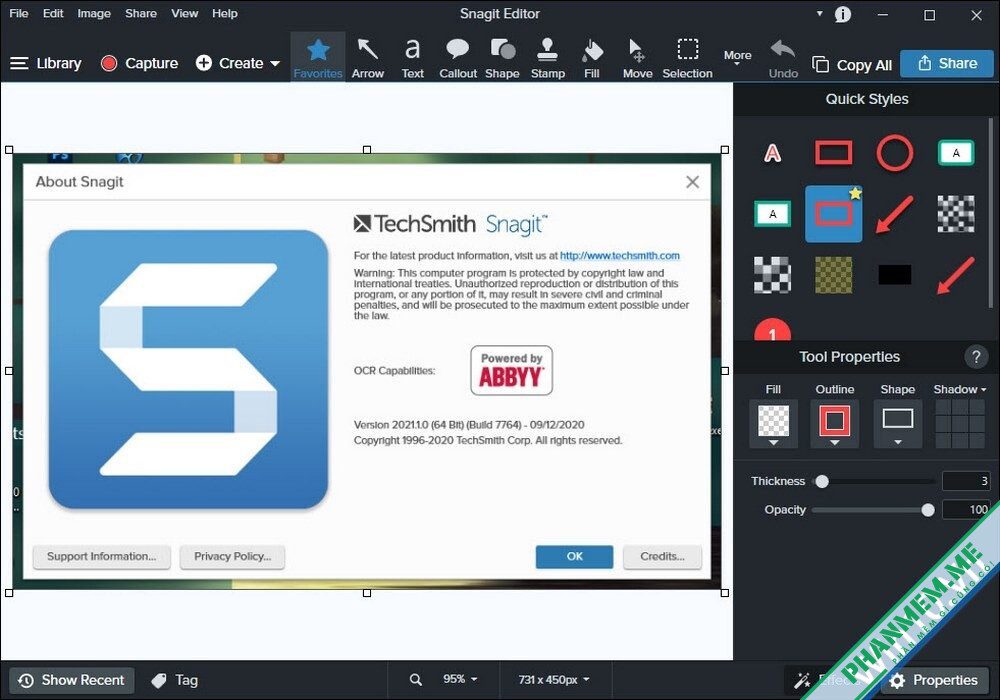Screen dimensions: 1000x700
Task: Open the Library hamburger menu
Action: pyautogui.click(x=46, y=63)
